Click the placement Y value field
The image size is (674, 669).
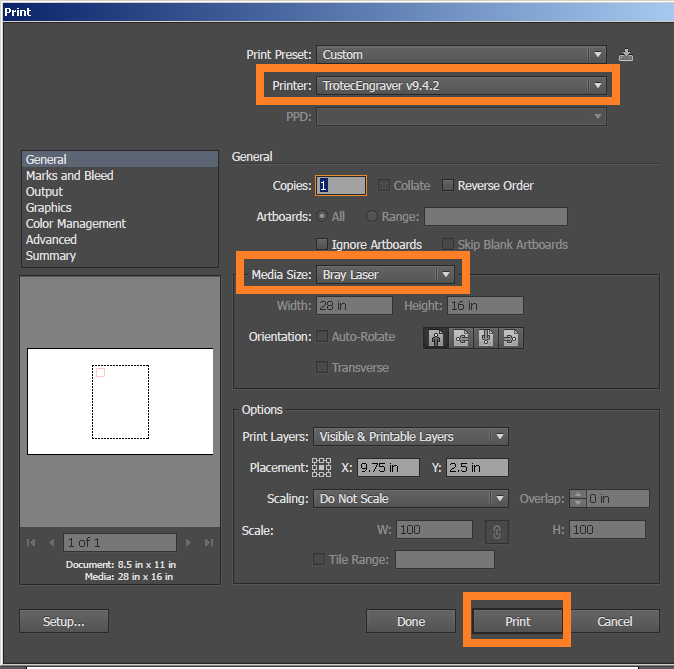pos(477,467)
